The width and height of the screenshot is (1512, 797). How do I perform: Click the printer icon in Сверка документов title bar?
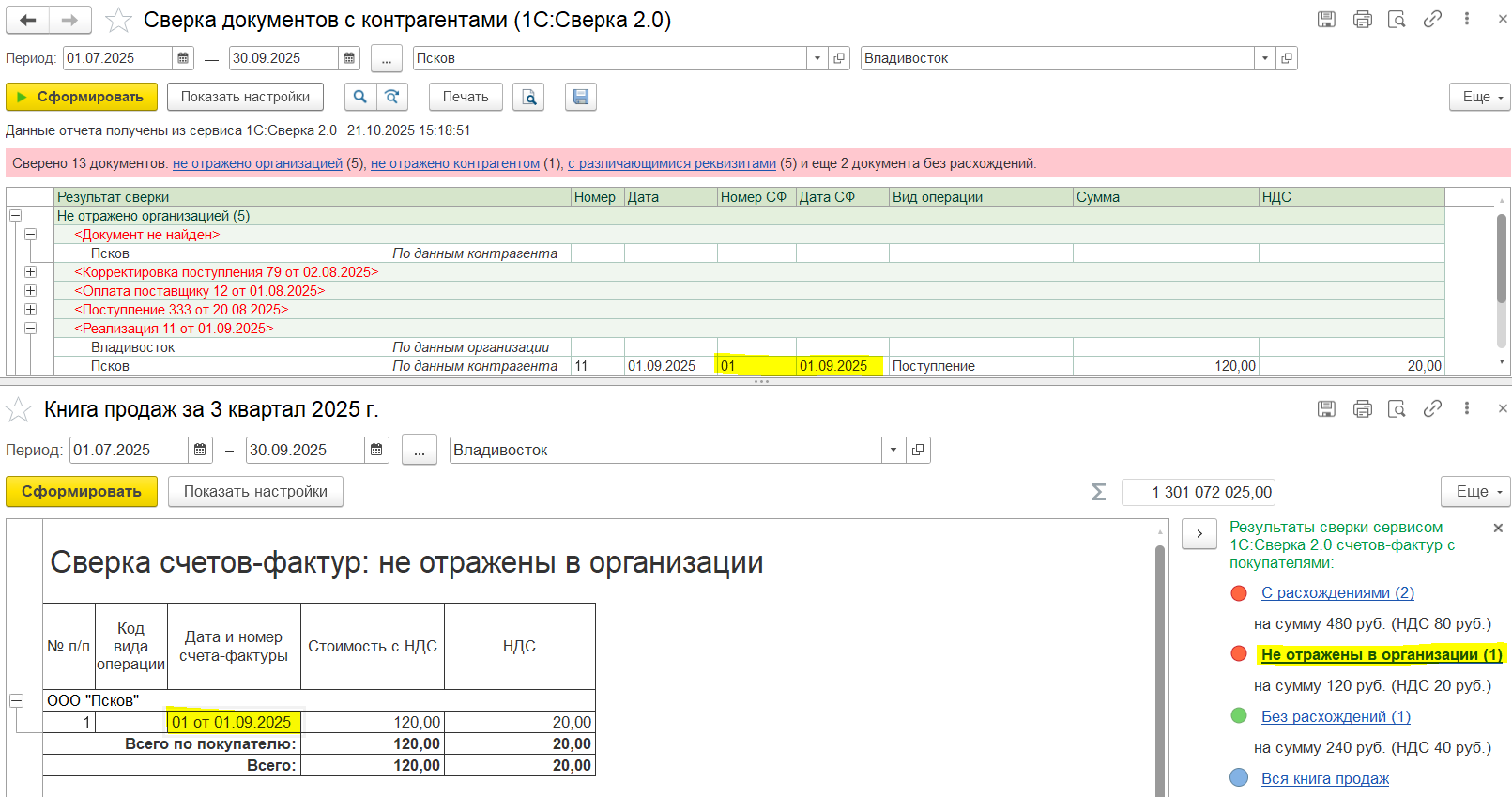1362,19
